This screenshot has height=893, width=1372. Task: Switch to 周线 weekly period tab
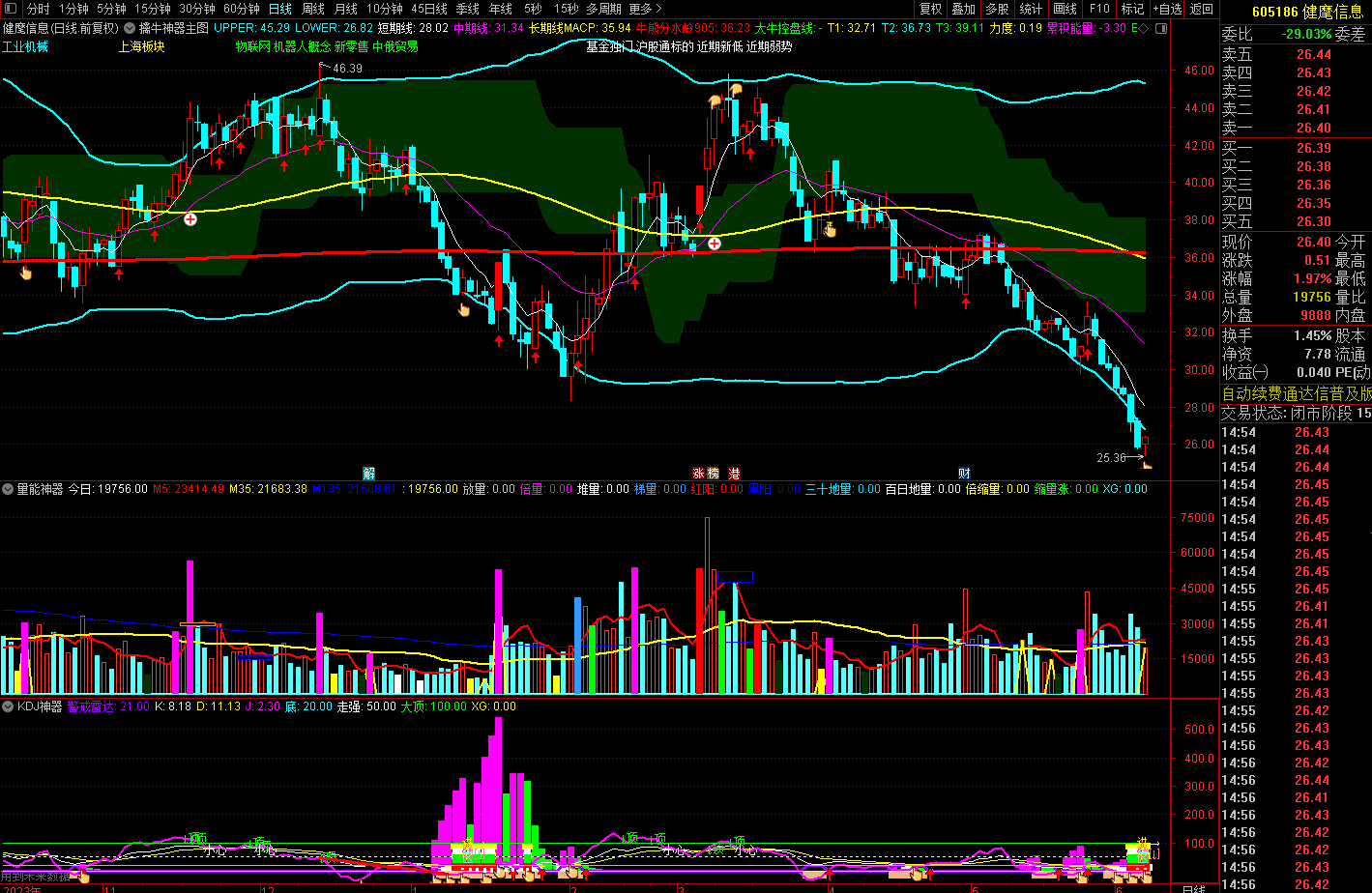click(312, 10)
